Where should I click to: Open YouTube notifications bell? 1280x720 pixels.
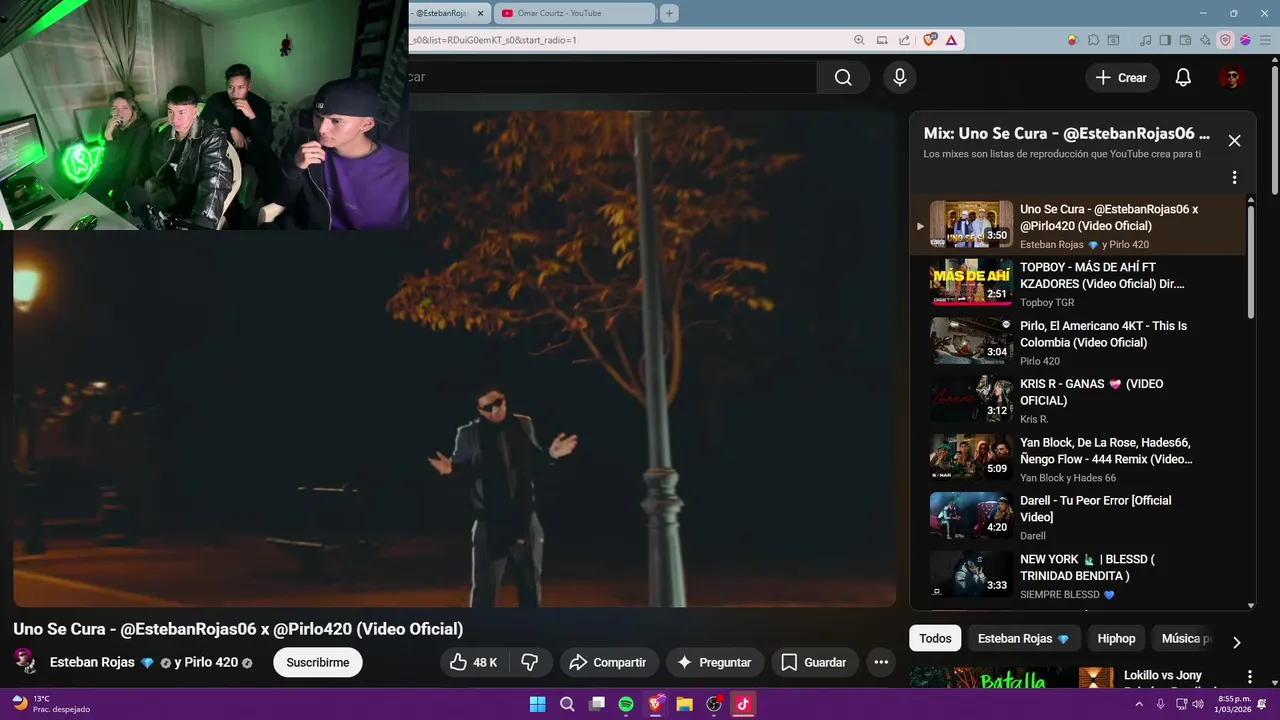1183,78
